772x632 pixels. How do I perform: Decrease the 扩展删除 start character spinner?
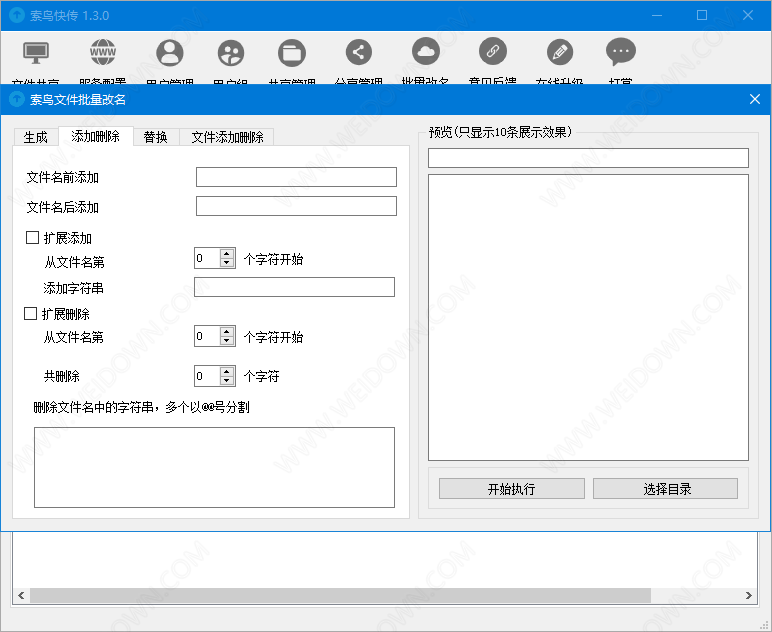tap(226, 341)
